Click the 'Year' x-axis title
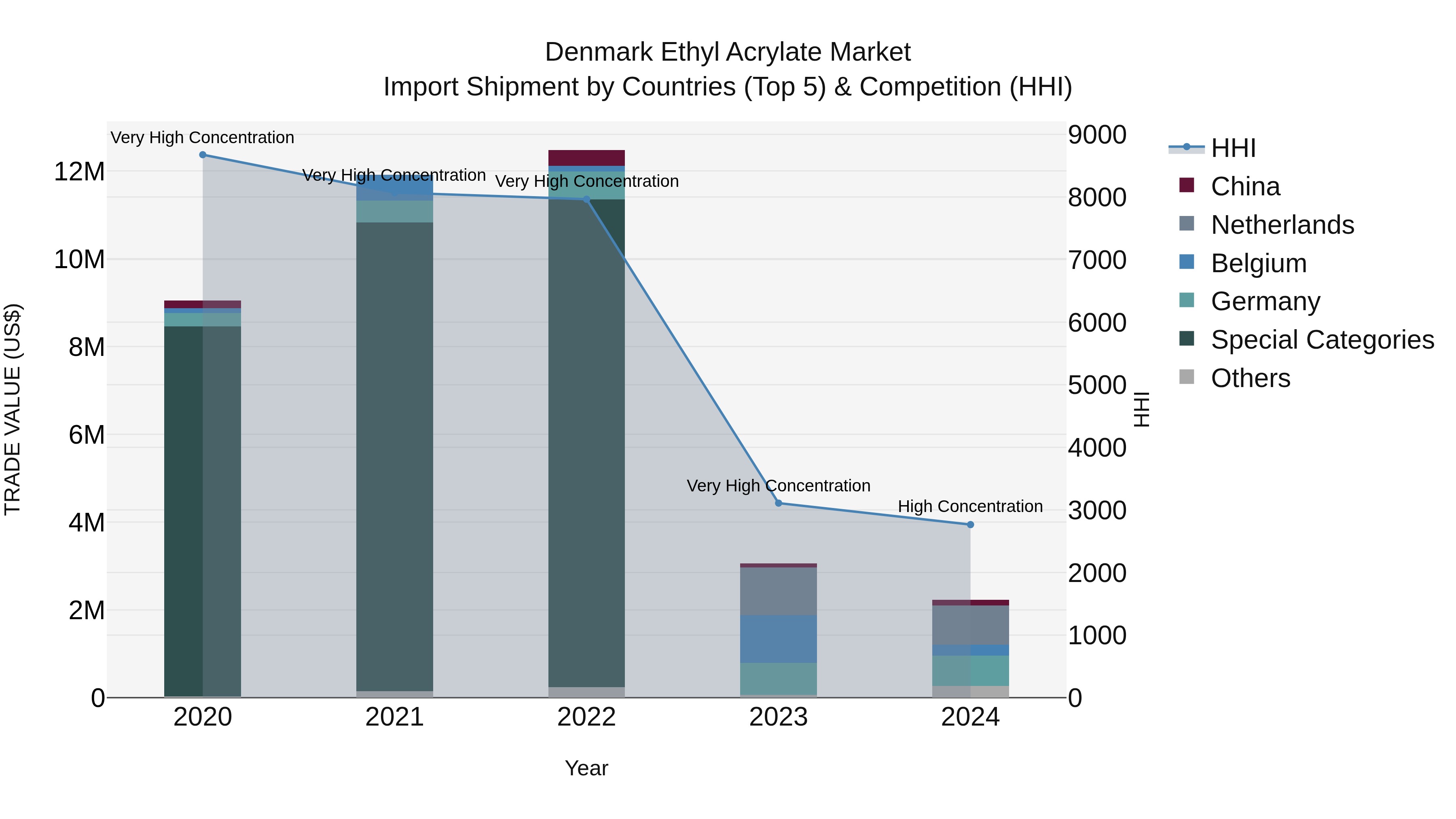Screen dimensions: 1456x819 (x=587, y=768)
